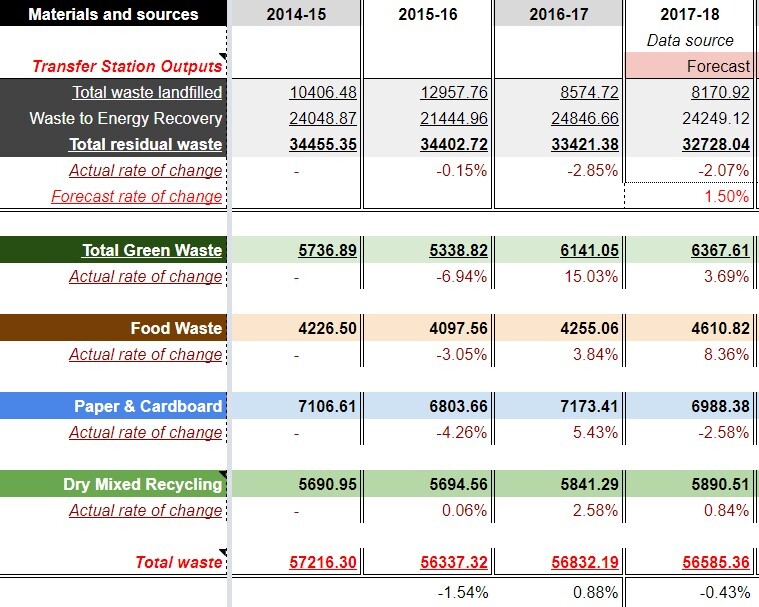This screenshot has height=607, width=759.
Task: Click the Total residual waste label
Action: [x=145, y=144]
